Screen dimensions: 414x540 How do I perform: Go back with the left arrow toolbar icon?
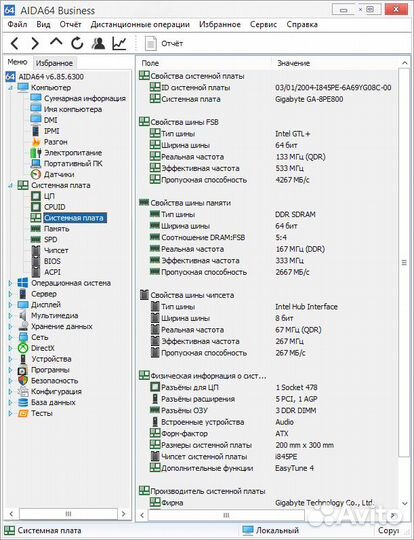pyautogui.click(x=14, y=44)
